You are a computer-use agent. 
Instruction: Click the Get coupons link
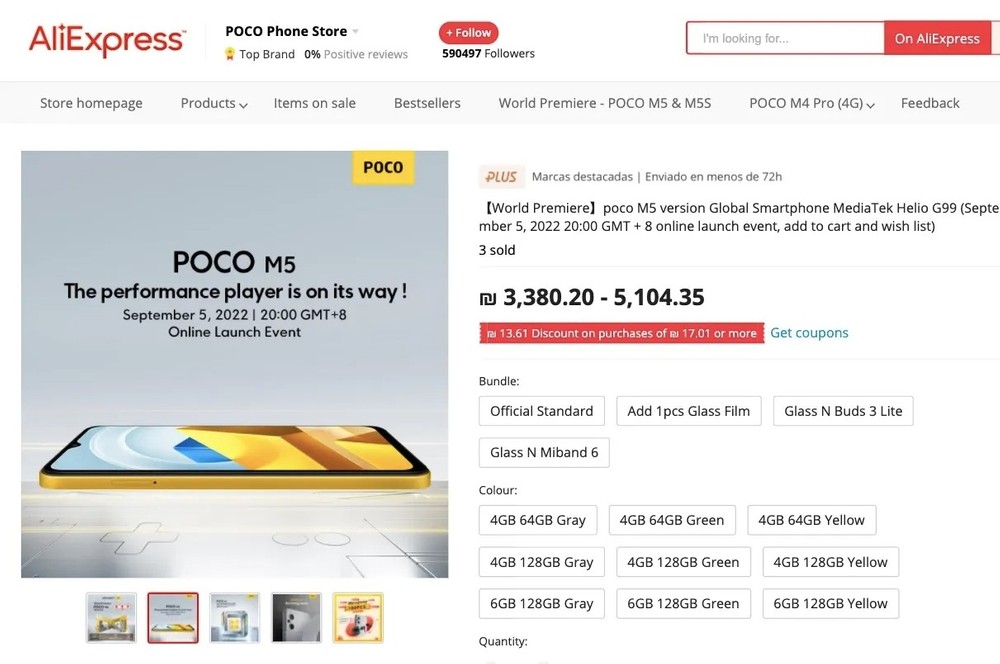[809, 333]
